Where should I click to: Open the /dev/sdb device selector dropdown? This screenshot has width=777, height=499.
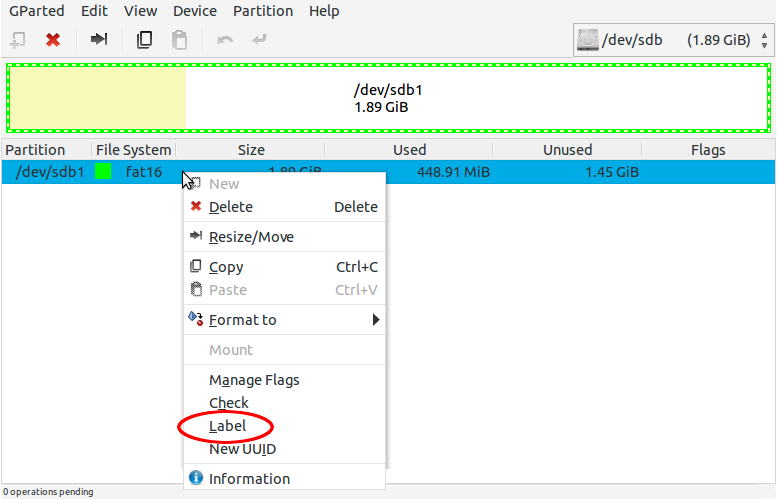[x=673, y=40]
